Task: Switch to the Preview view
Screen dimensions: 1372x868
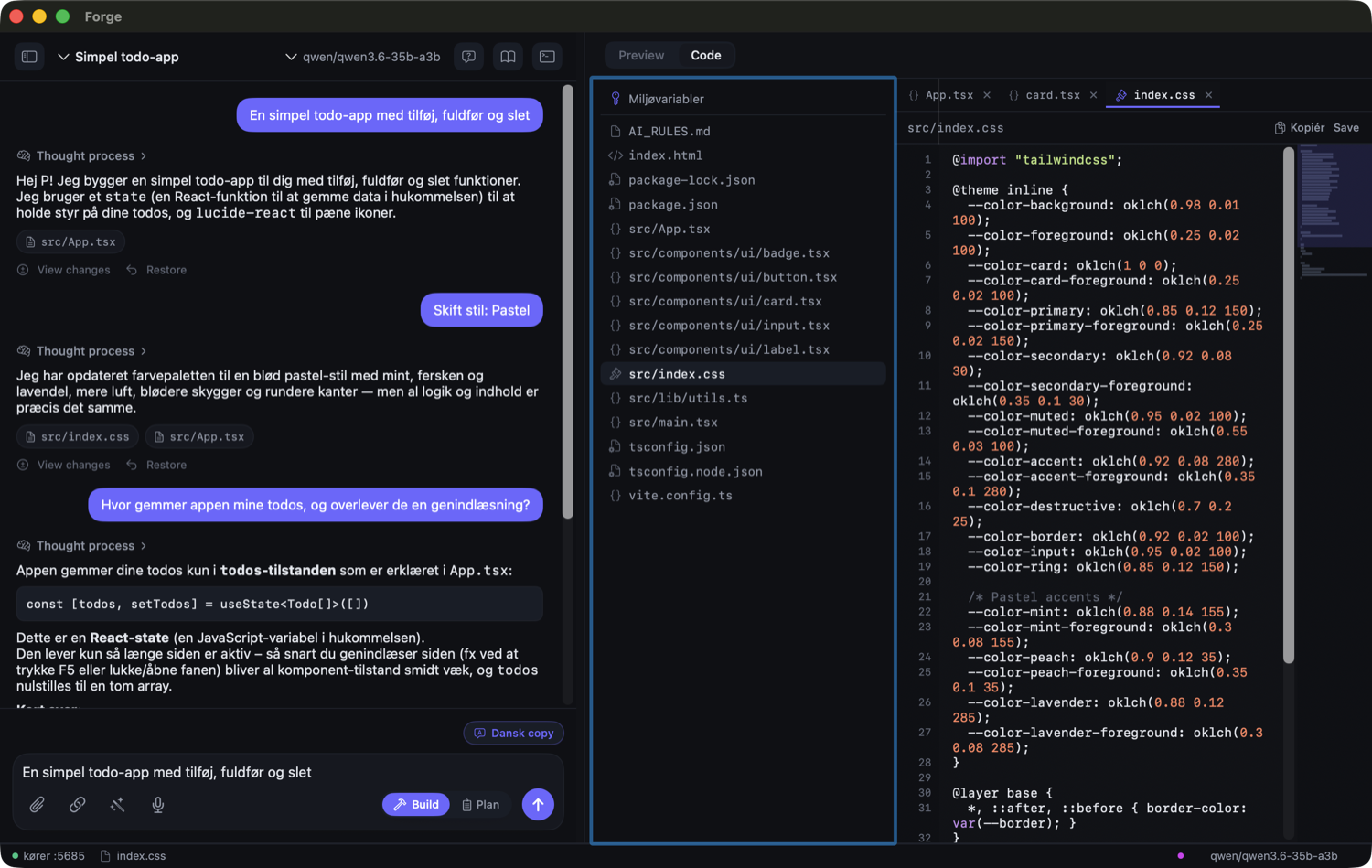Action: click(x=641, y=56)
